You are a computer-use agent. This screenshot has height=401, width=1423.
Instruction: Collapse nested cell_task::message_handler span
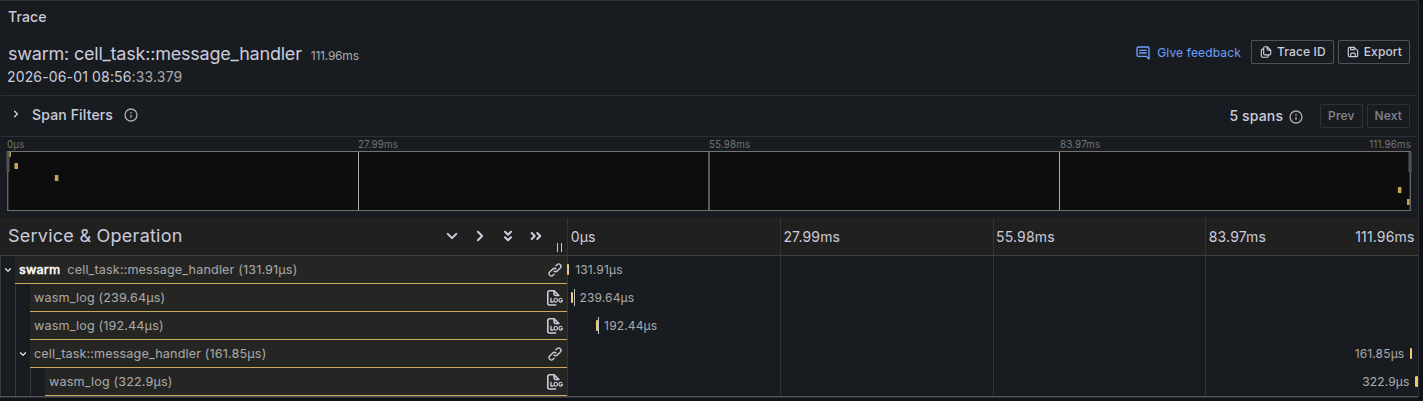[24, 354]
